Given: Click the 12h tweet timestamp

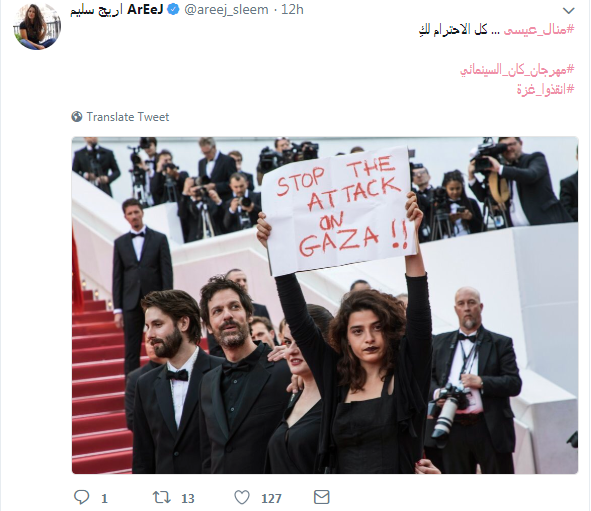Looking at the screenshot, I should [x=292, y=10].
